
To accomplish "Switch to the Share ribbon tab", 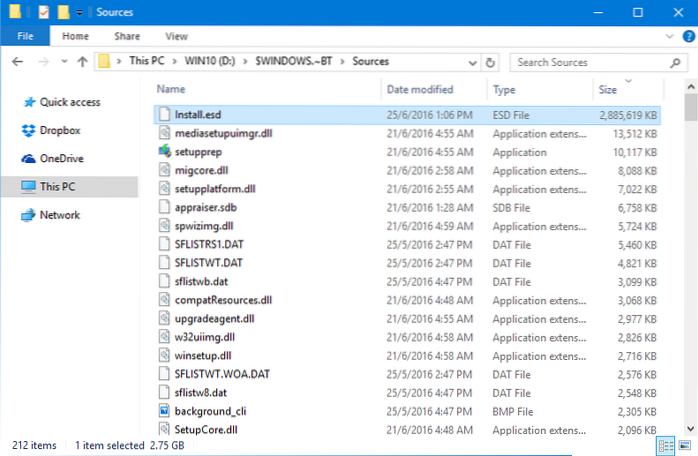I will tap(127, 36).
